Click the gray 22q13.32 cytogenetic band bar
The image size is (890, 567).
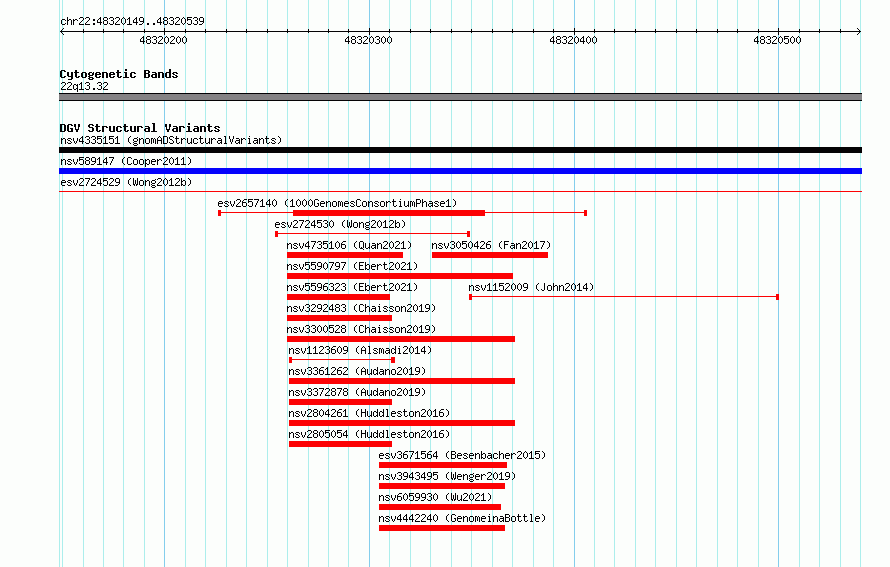tap(460, 97)
